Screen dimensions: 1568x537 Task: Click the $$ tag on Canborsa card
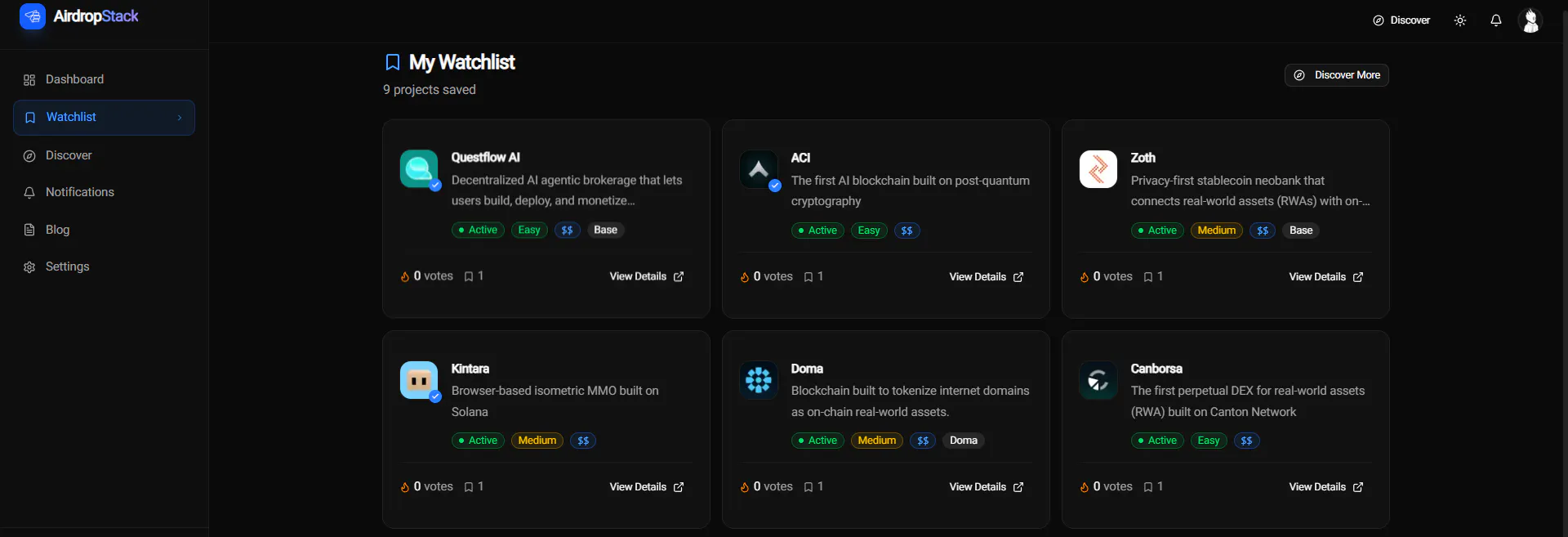1246,441
